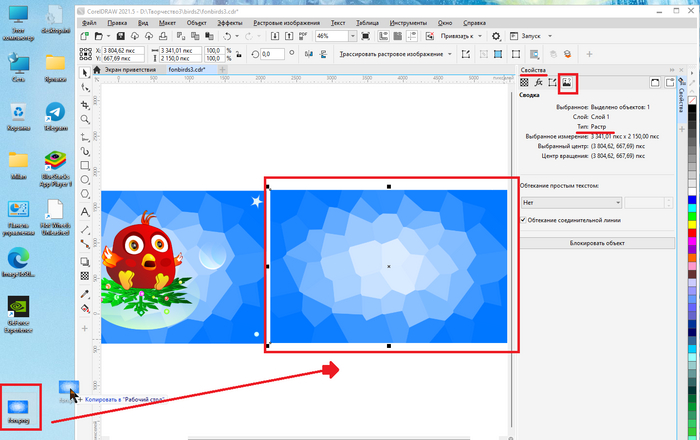The width and height of the screenshot is (700, 440).
Task: Toggle 'Обтекание соединительной линии' checkbox
Action: pos(522,219)
